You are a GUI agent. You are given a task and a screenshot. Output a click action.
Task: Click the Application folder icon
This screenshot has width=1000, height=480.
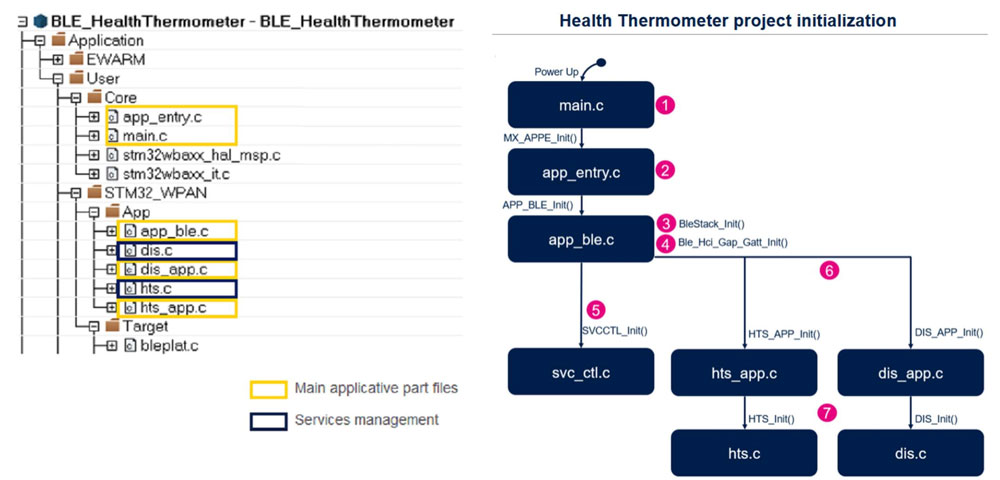coord(59,40)
